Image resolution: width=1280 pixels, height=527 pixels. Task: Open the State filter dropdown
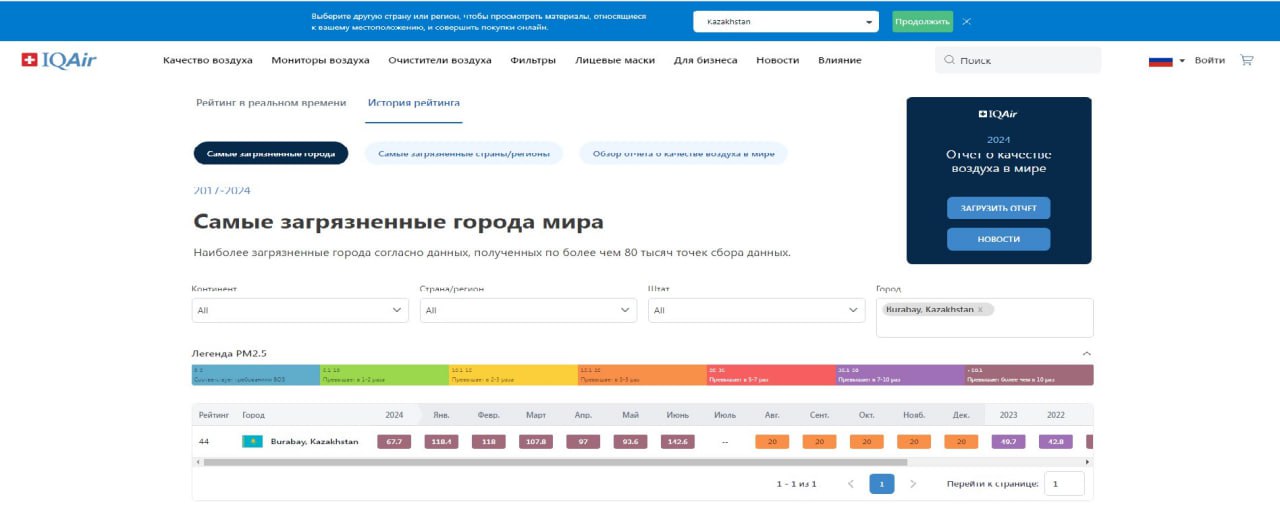756,311
